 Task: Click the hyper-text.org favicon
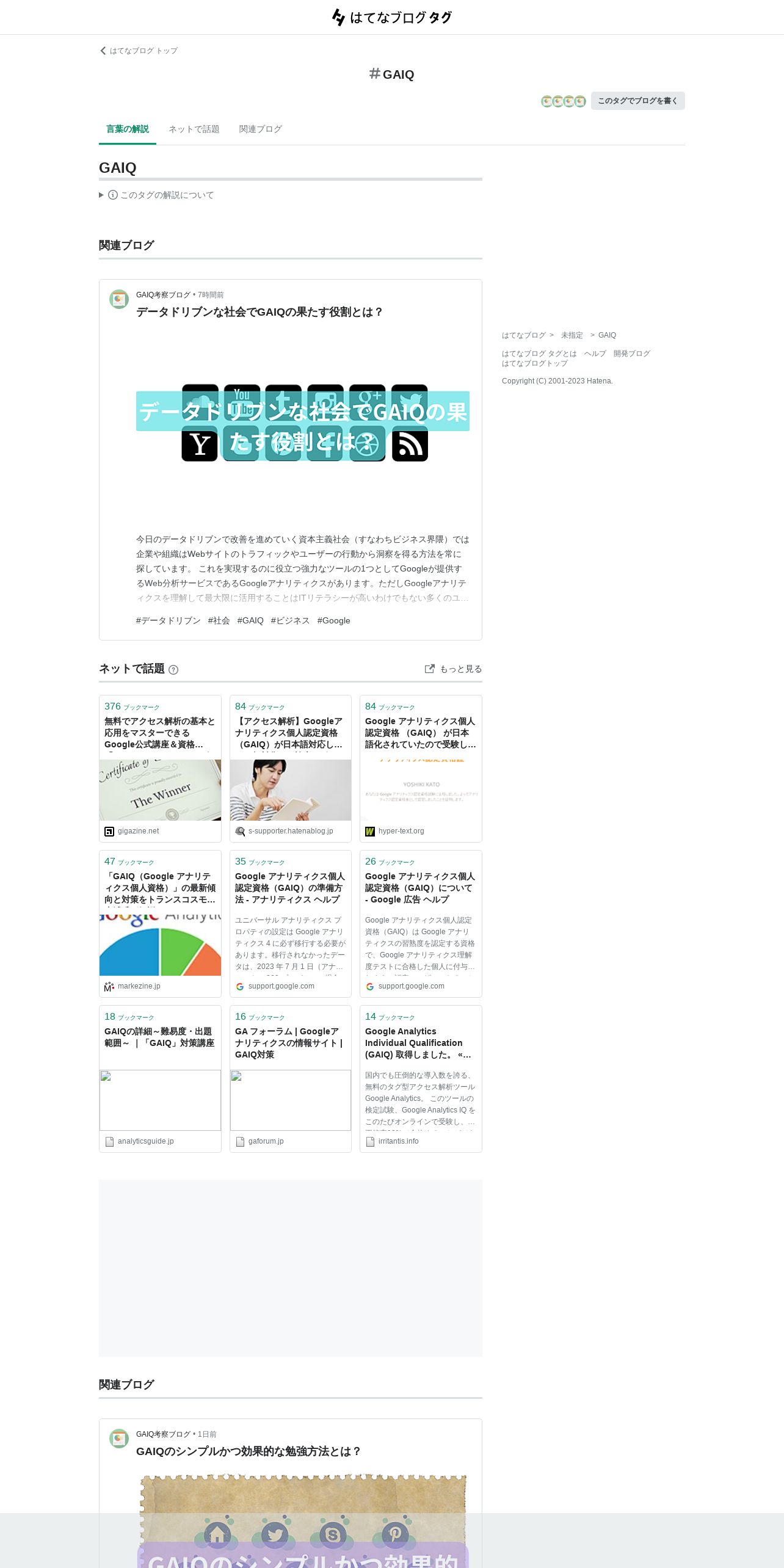pyautogui.click(x=370, y=832)
